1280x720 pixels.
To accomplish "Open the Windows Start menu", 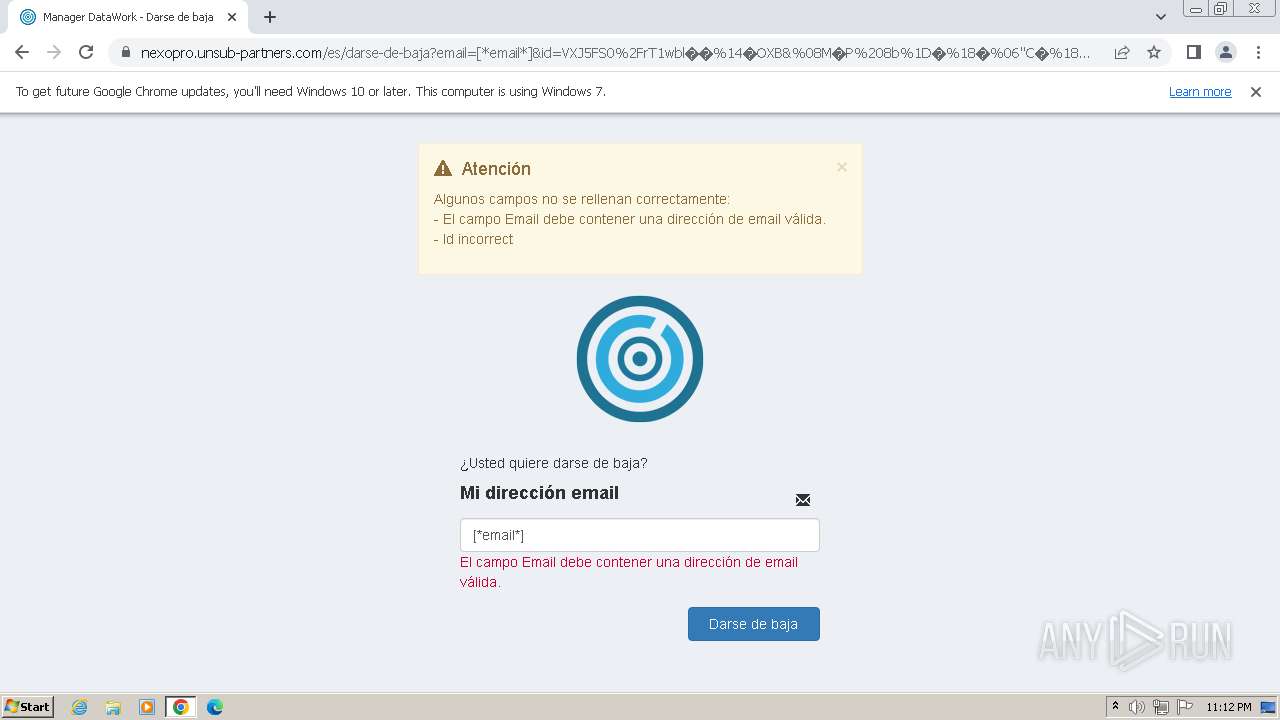I will click(x=27, y=707).
